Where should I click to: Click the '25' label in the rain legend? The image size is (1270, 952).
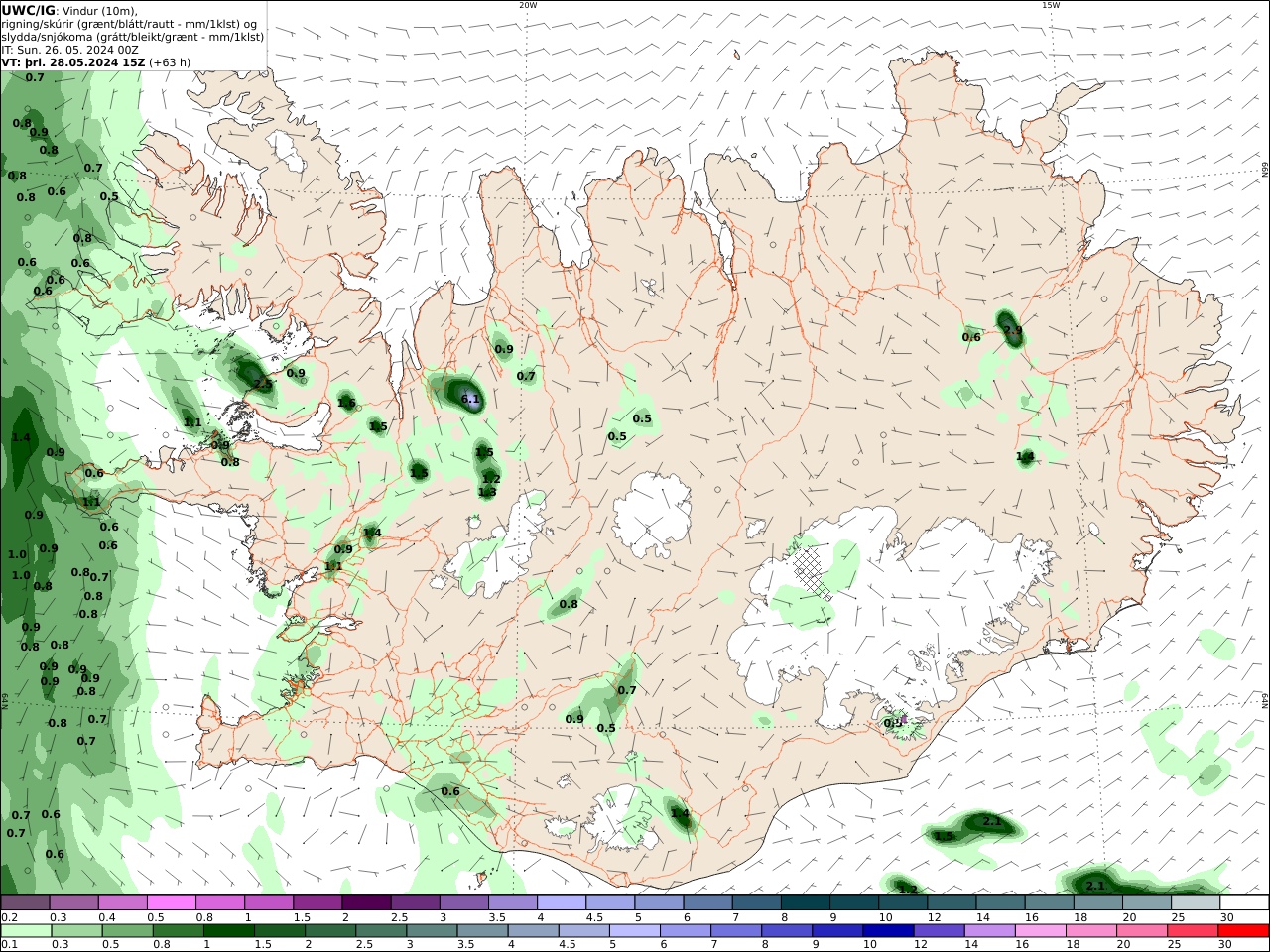coord(1177,945)
